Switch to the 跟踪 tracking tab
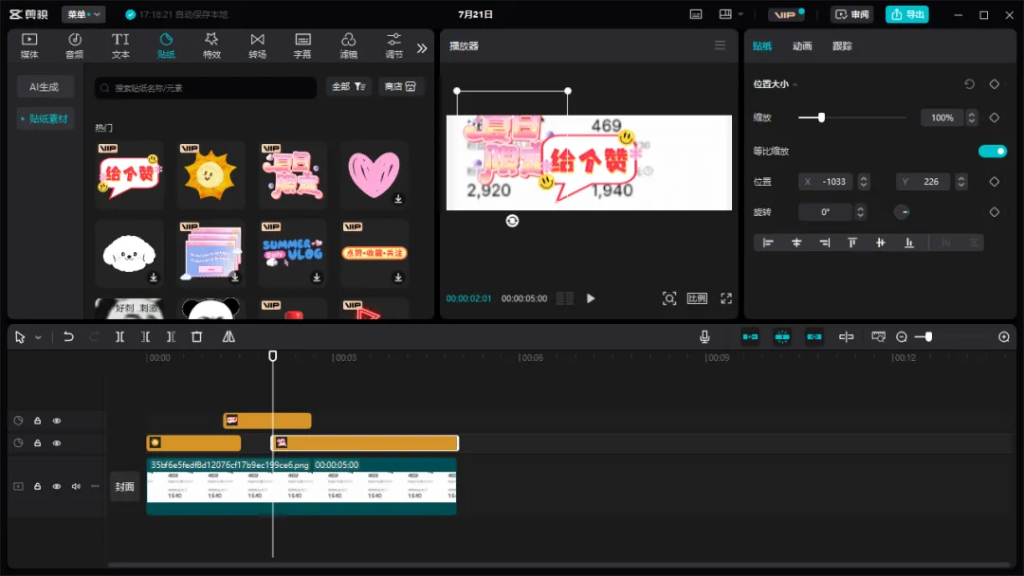This screenshot has width=1024, height=576. (x=842, y=46)
